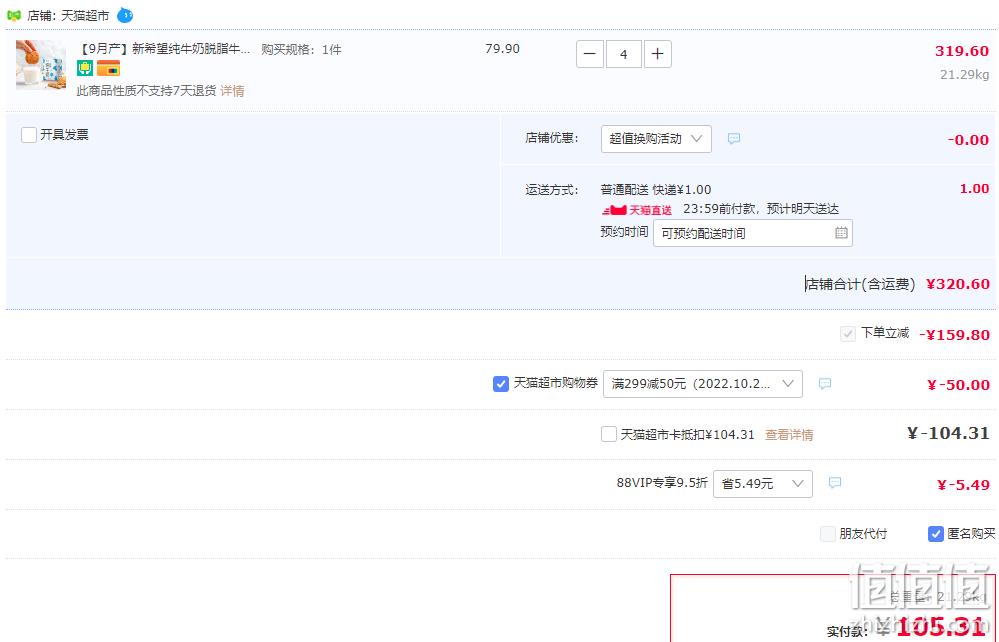Viewport: 999px width, 642px height.
Task: Enable 天猫超市卡抵扣 checkbox
Action: (609, 434)
